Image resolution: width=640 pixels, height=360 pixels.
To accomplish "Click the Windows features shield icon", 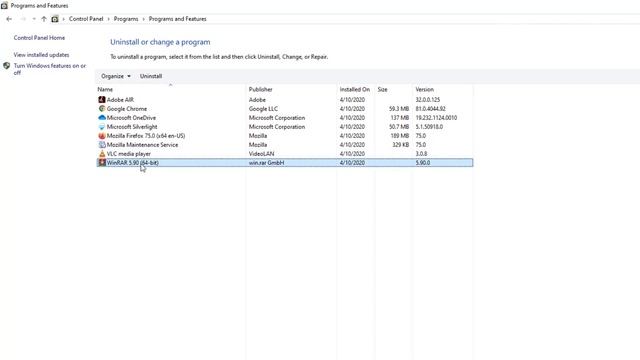I will click(7, 66).
